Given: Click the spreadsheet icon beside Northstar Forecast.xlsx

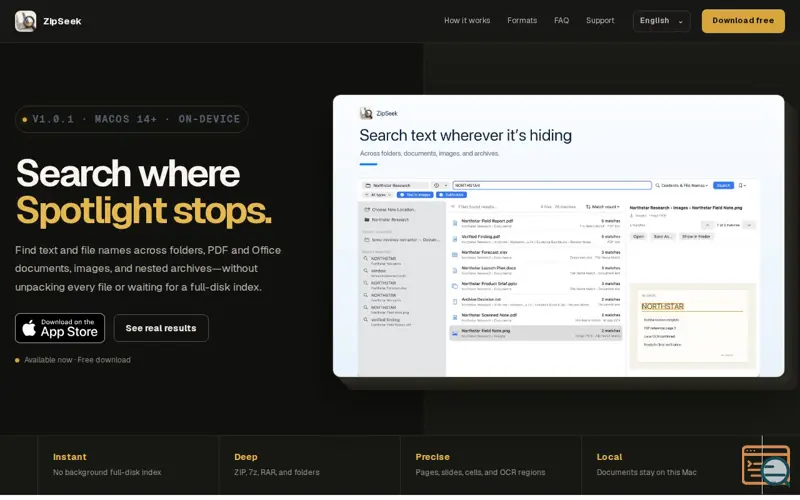Looking at the screenshot, I should (455, 255).
